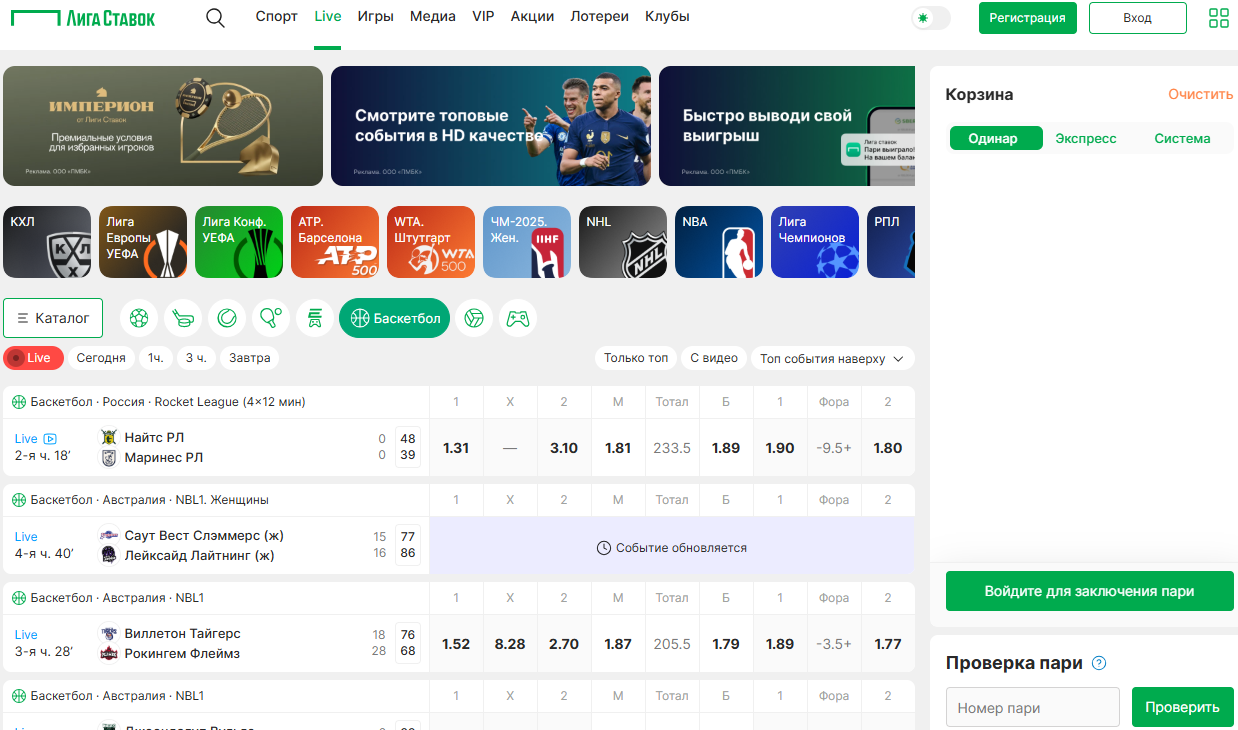The width and height of the screenshot is (1238, 730).
Task: Open the Быстро выводи свой выигрыш banner
Action: pos(787,126)
